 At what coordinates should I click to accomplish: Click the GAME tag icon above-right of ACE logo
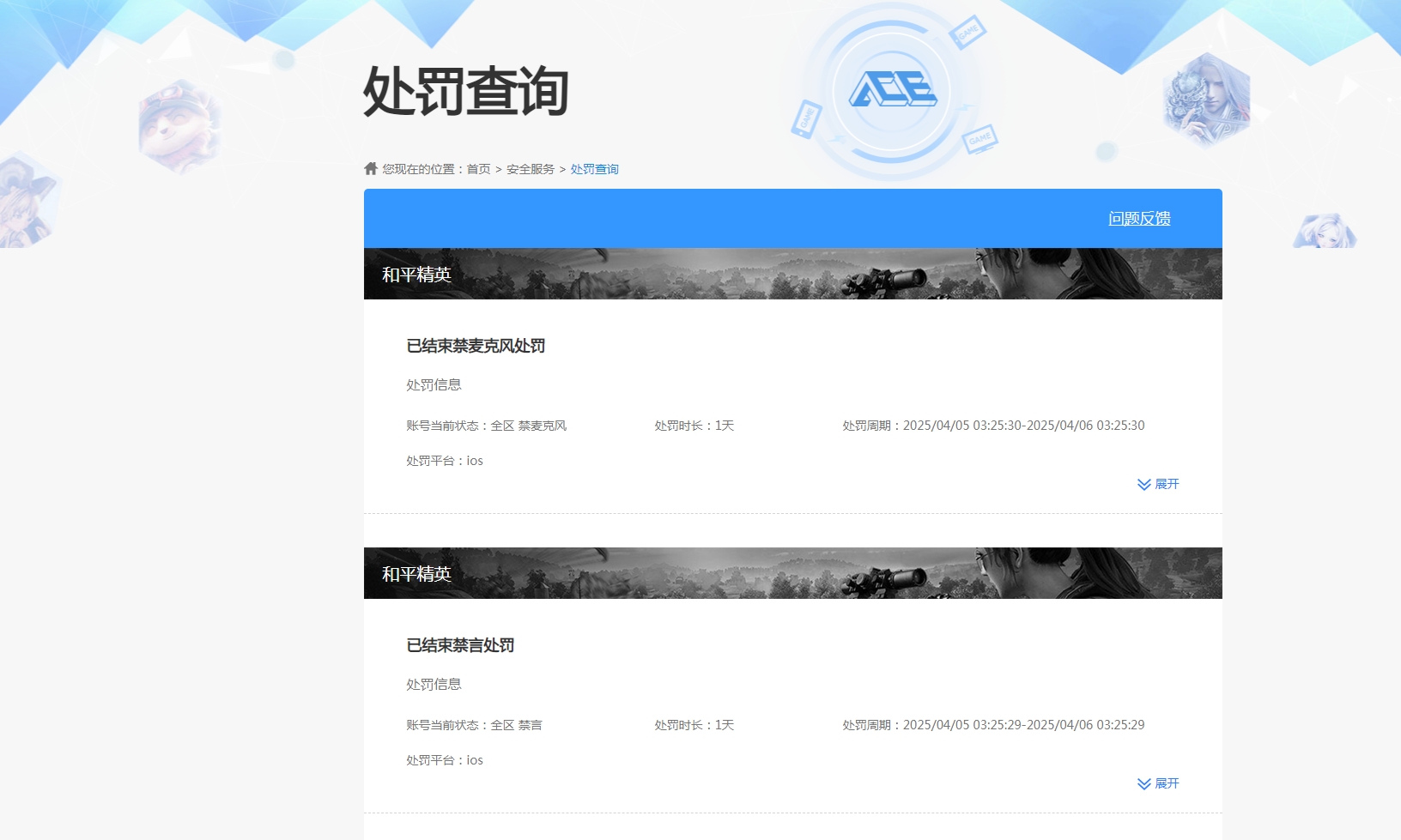(x=967, y=33)
